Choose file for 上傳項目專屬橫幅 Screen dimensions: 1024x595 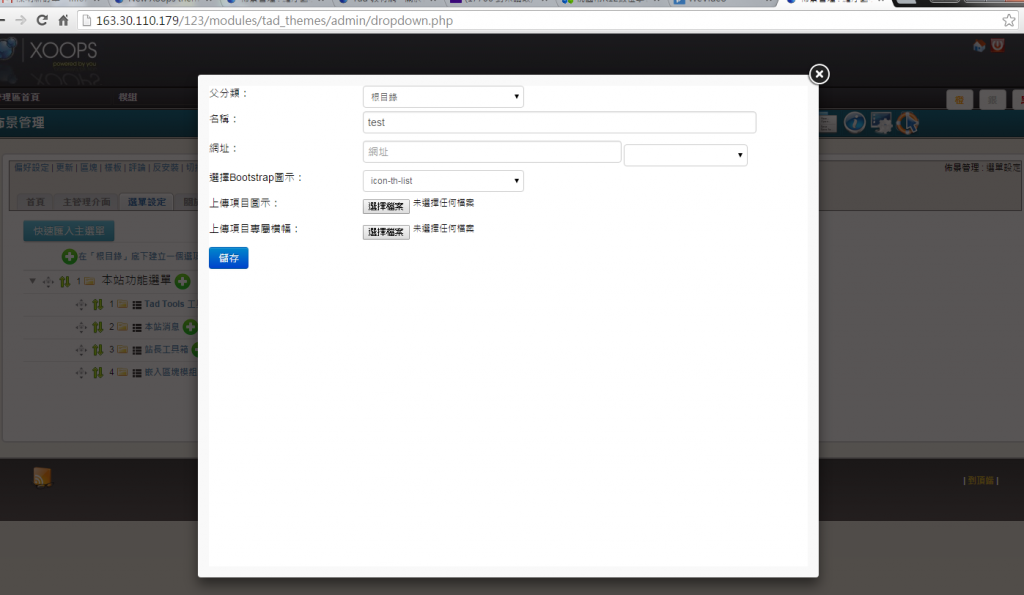click(x=386, y=232)
